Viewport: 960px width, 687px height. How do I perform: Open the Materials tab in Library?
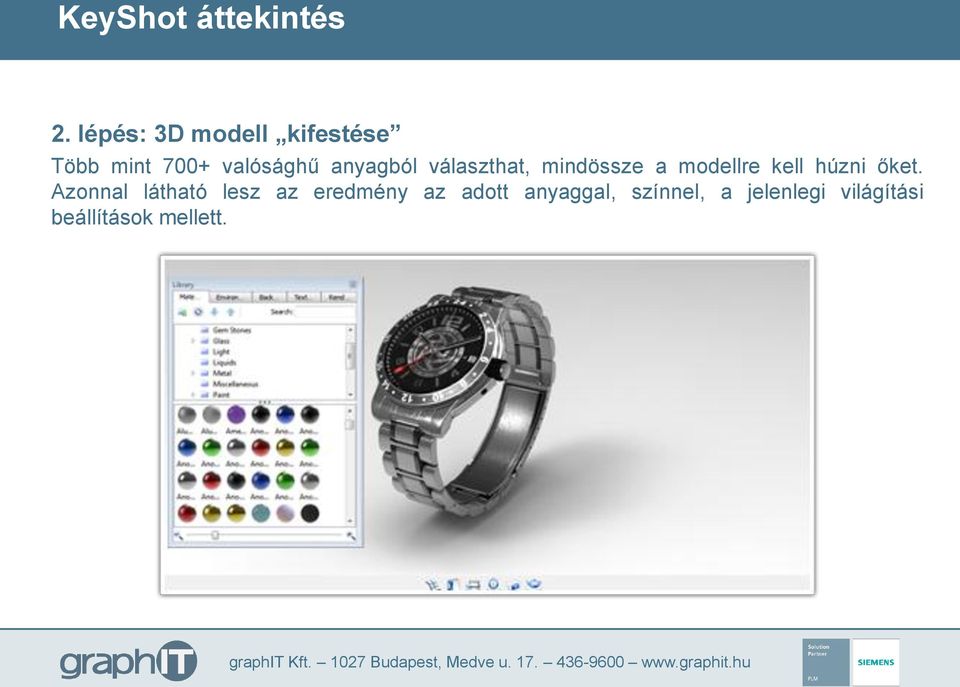tap(189, 297)
